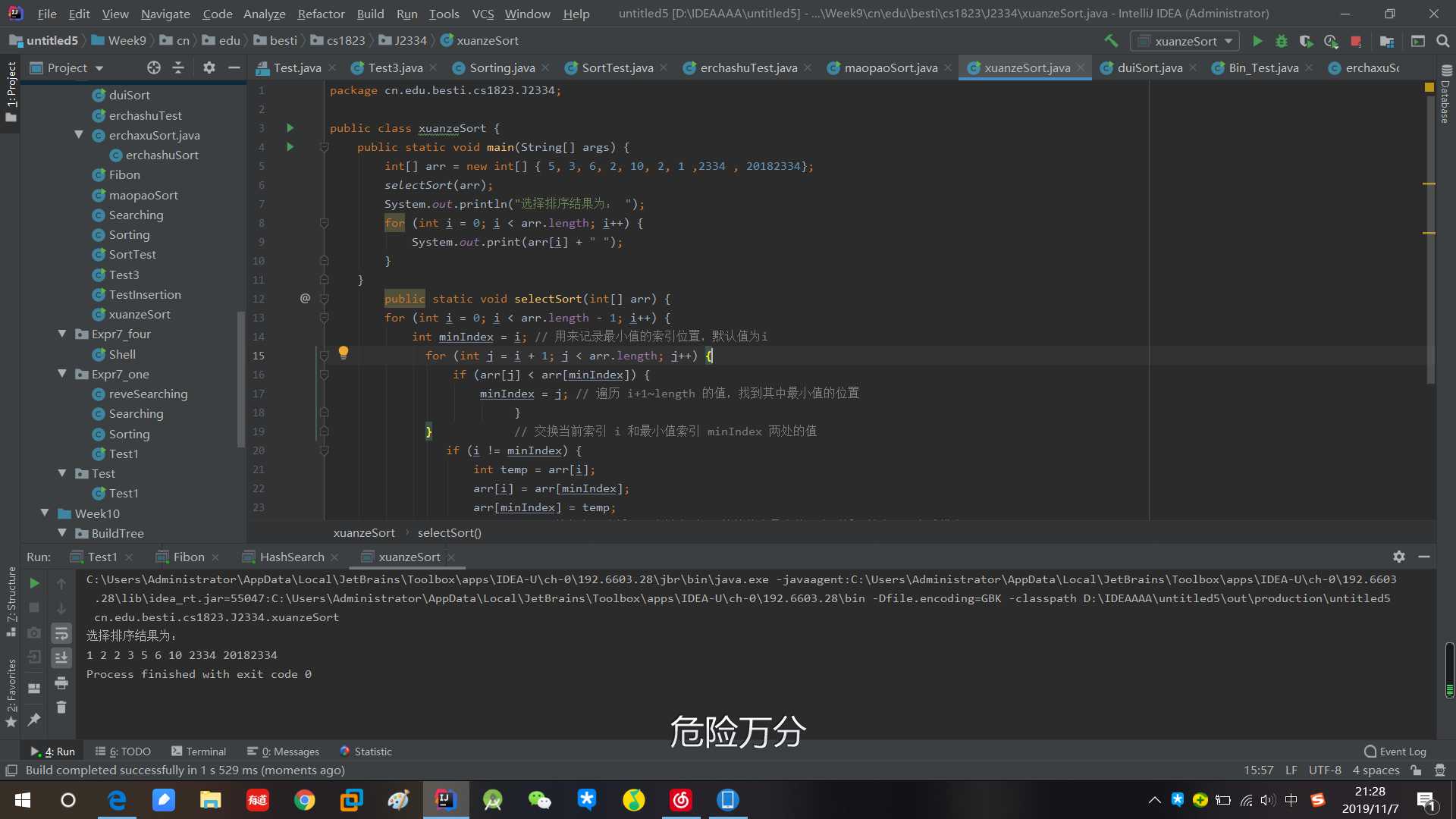Image resolution: width=1456 pixels, height=819 pixels.
Task: Switch to the maopaoSort.java editor tab
Action: point(891,67)
